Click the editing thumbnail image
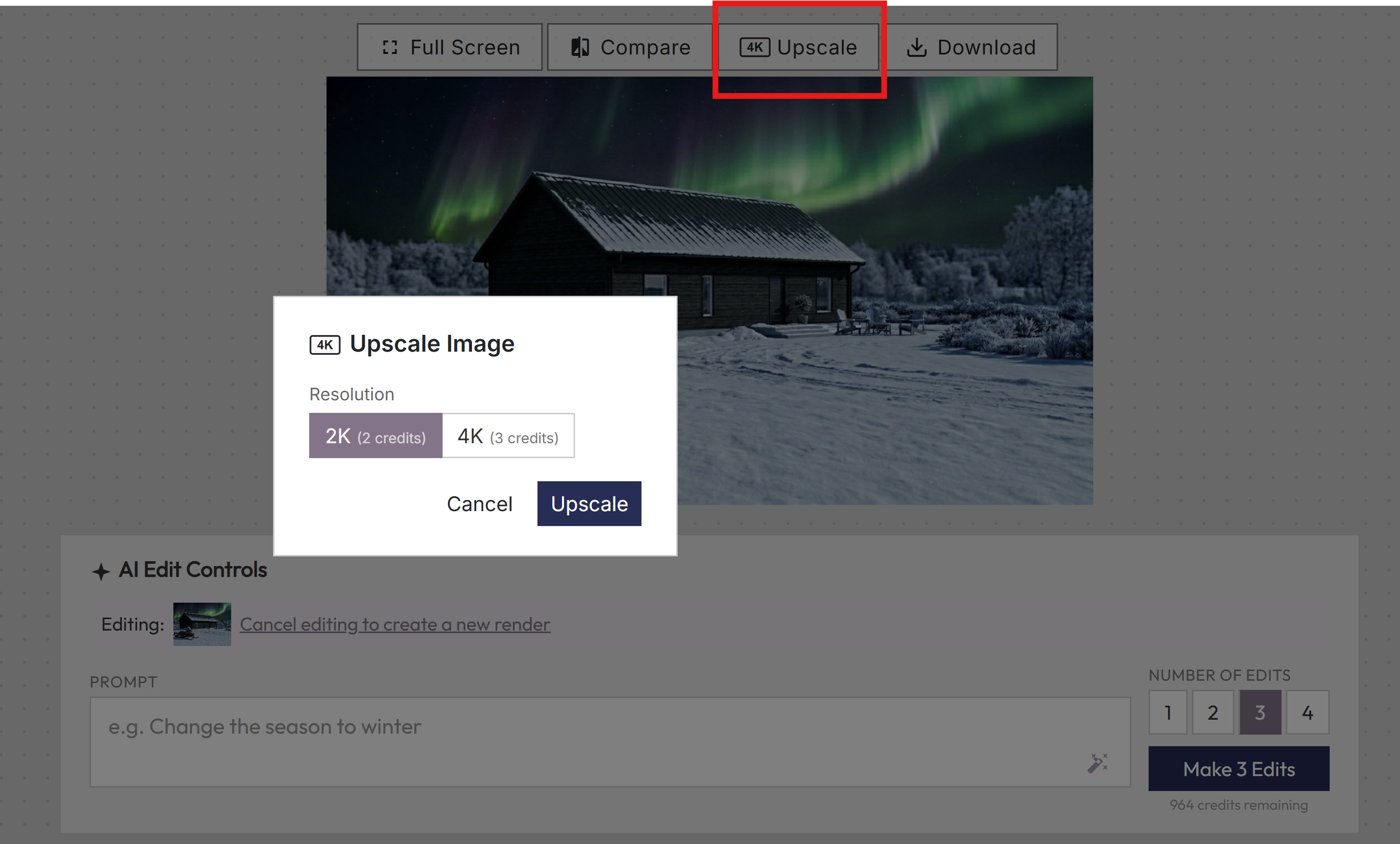 point(202,624)
